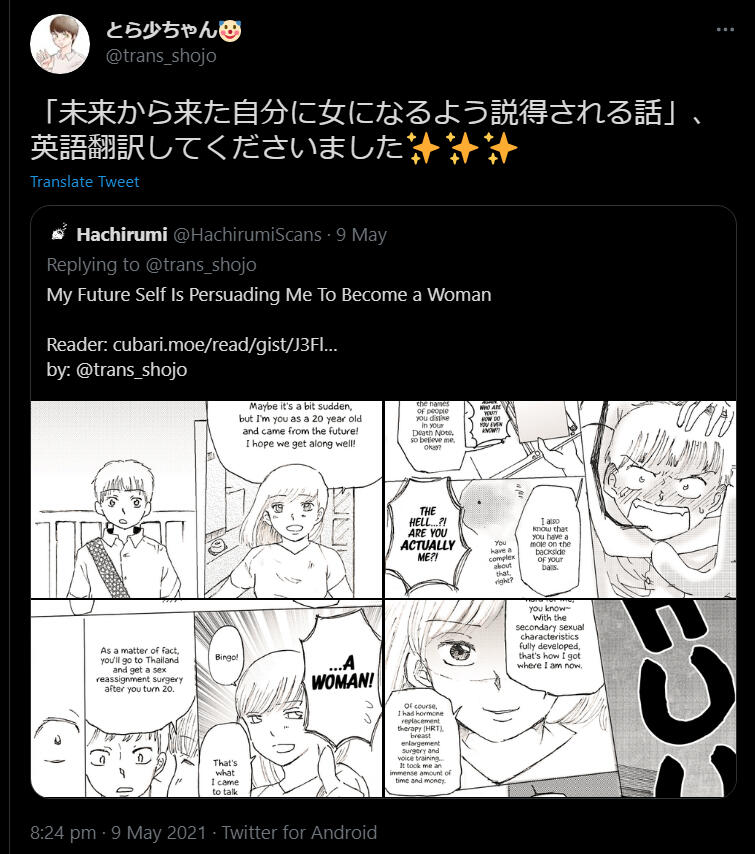The width and height of the screenshot is (755, 854).
Task: Click the Replying to @trans_shojo mention
Action: point(201,265)
